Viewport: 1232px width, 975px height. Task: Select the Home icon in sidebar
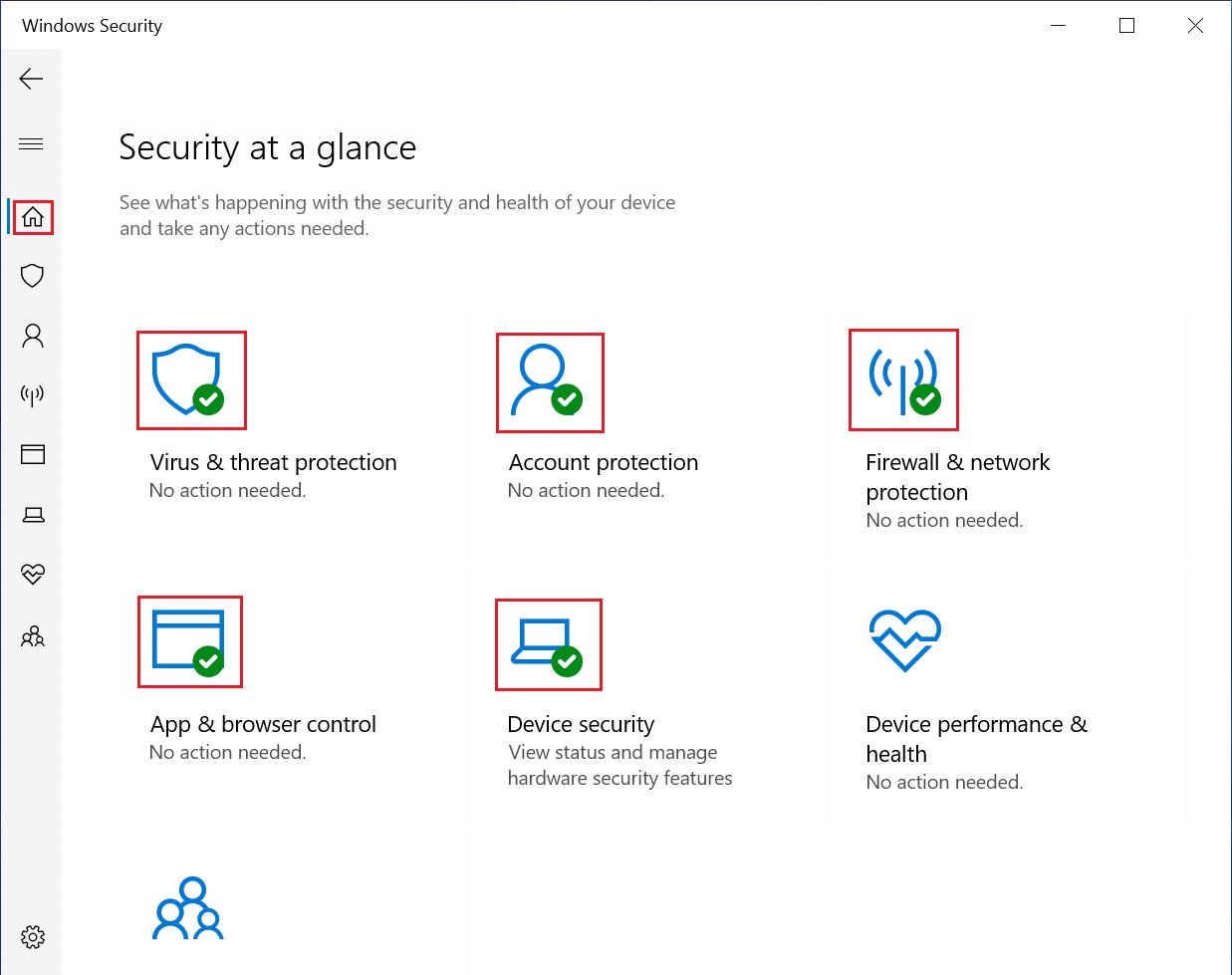33,216
